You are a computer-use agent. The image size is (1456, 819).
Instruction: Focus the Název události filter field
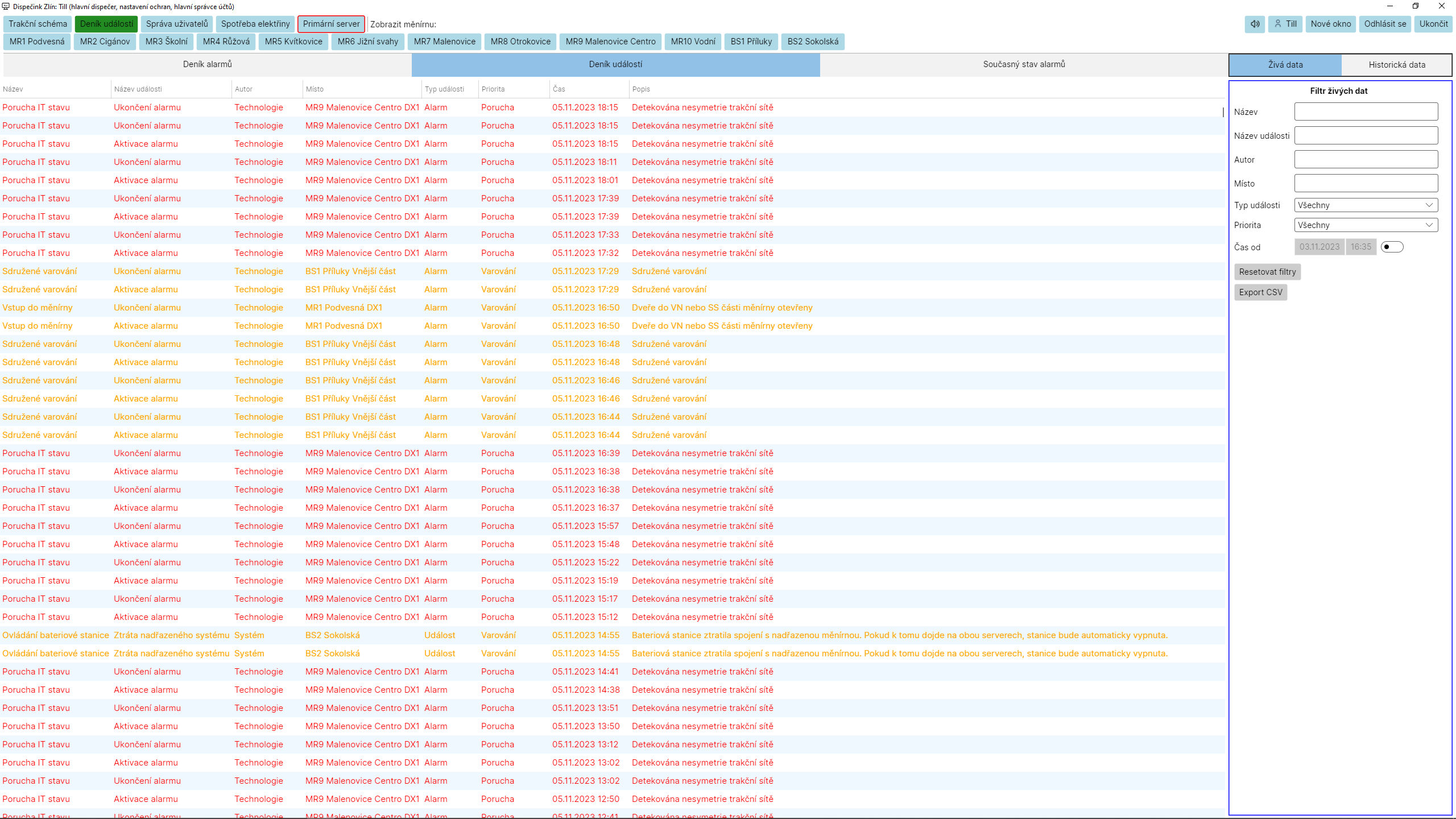tap(1366, 135)
